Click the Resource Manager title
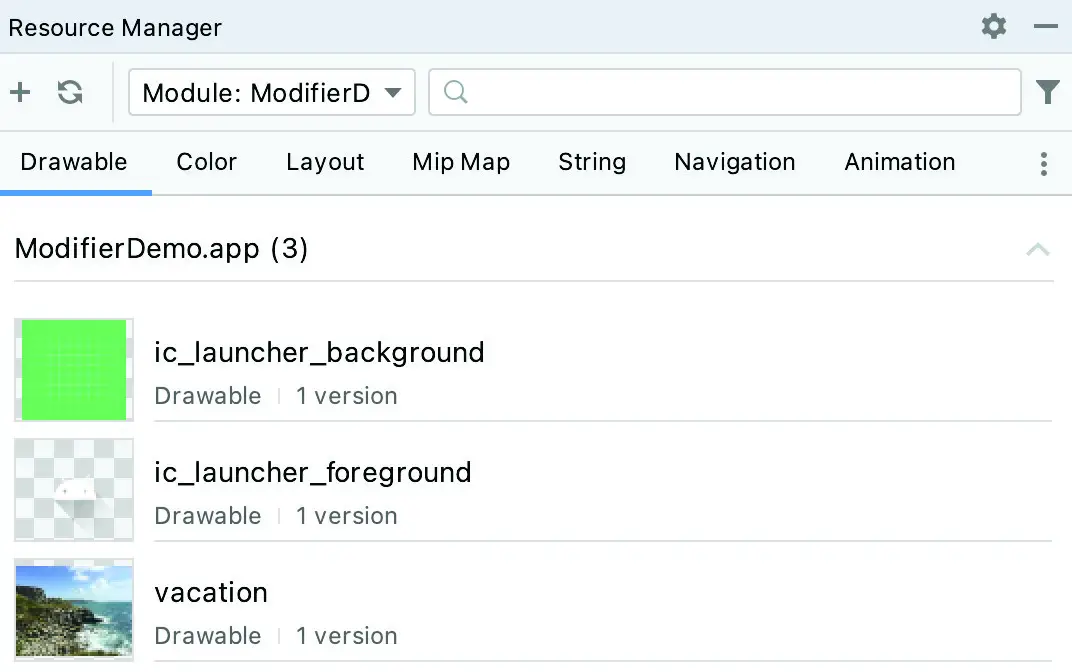This screenshot has height=672, width=1072. [115, 27]
